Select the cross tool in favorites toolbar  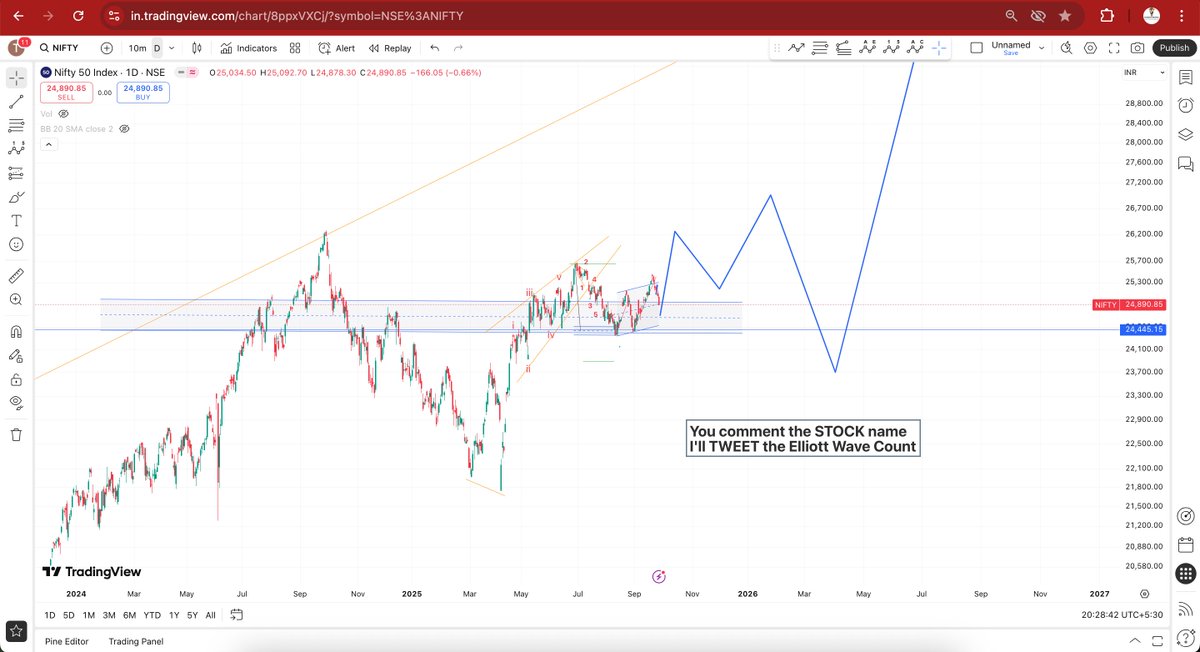940,47
